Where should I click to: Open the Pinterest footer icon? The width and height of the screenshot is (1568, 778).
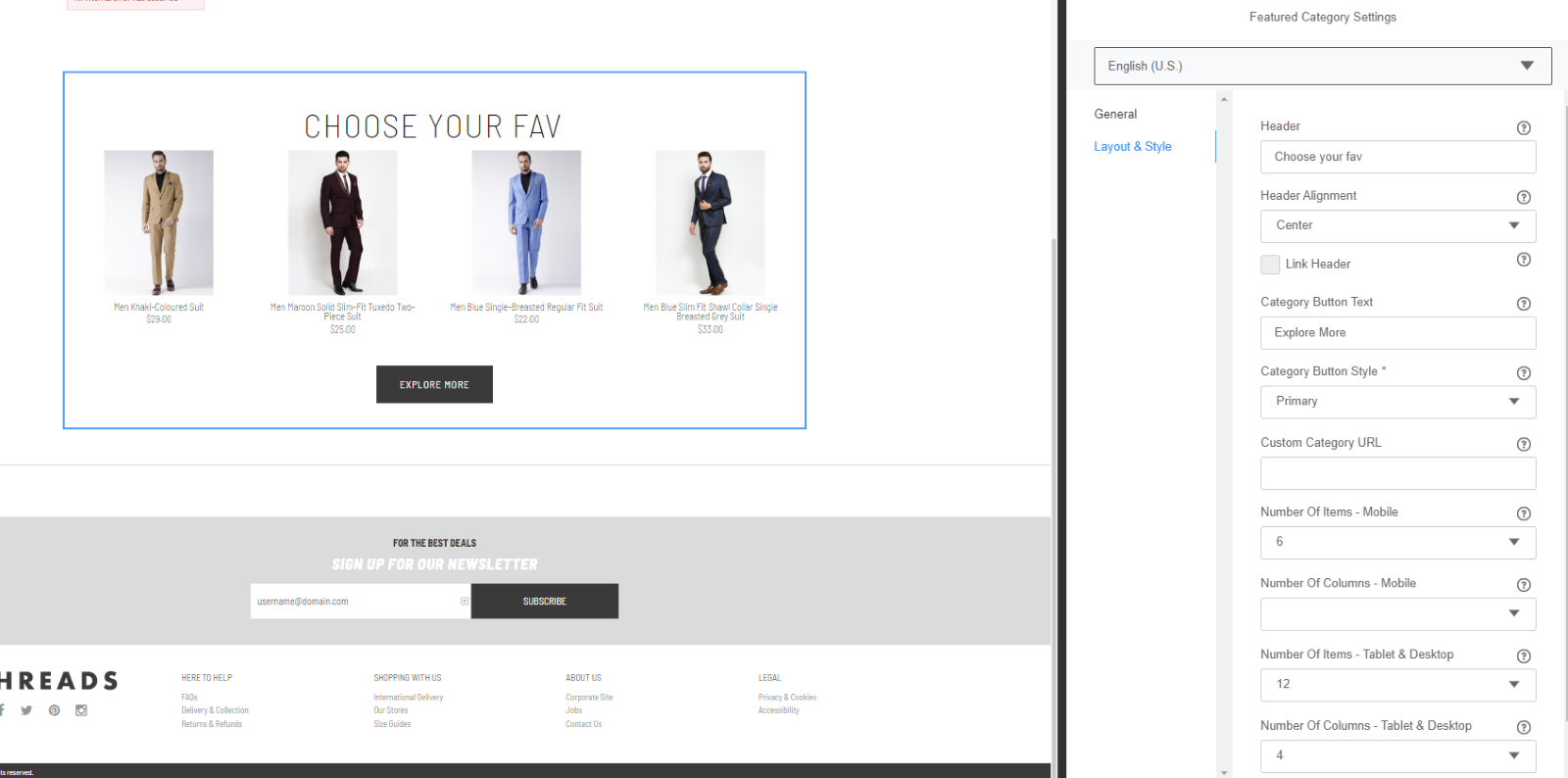click(x=54, y=710)
